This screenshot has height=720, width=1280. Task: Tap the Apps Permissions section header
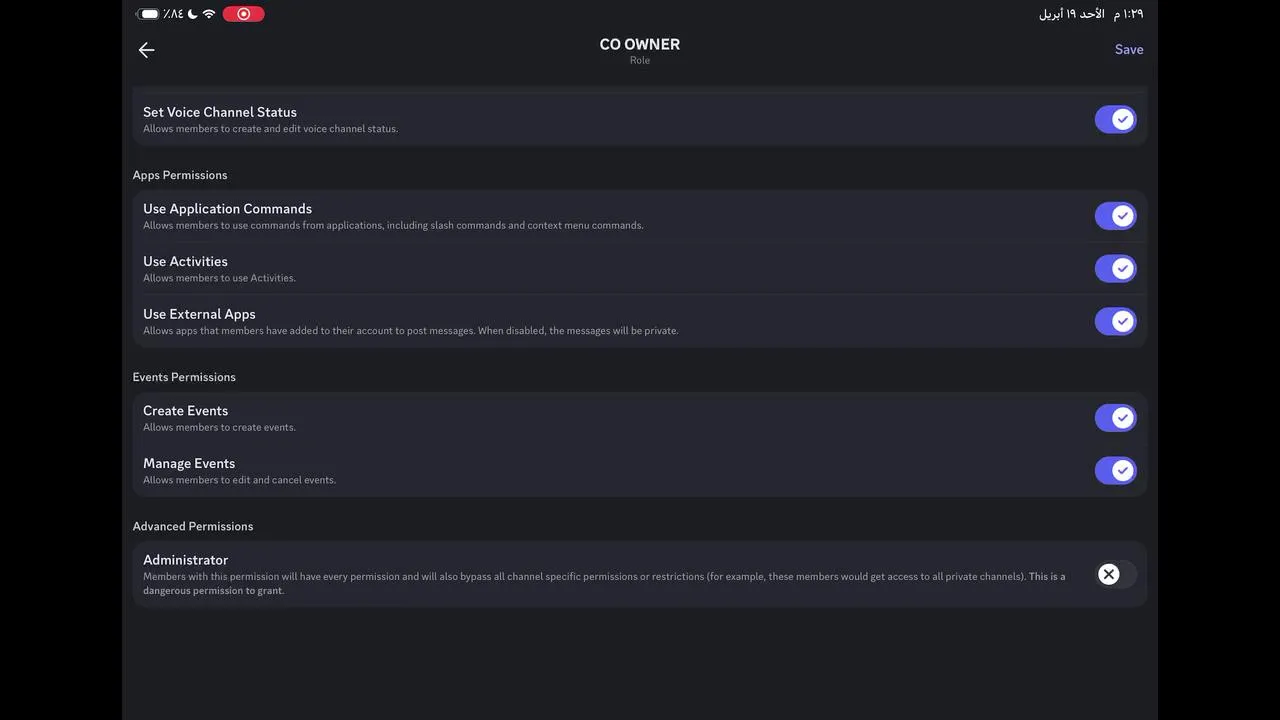tap(180, 175)
